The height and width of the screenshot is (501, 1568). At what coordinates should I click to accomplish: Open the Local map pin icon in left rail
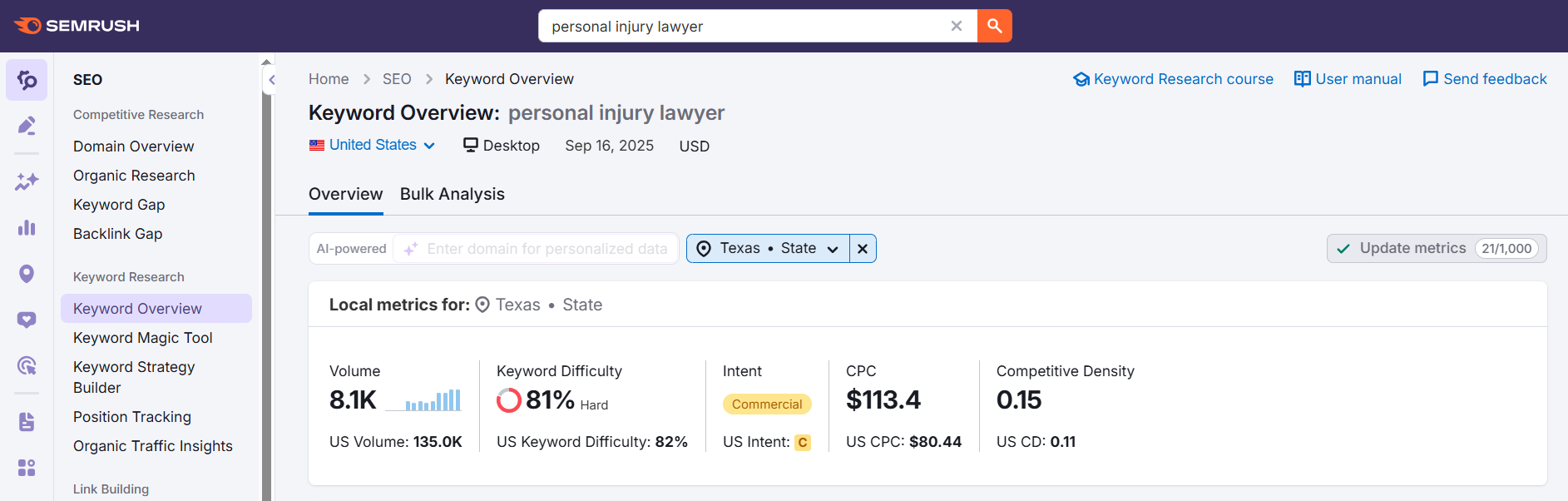(27, 274)
